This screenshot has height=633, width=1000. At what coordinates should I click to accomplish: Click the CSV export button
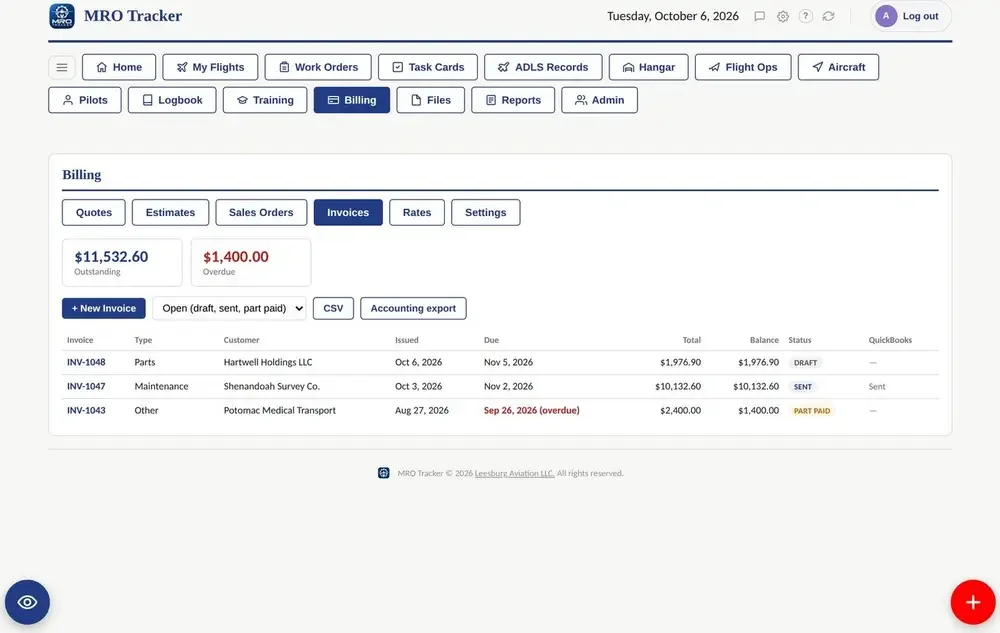tap(334, 309)
